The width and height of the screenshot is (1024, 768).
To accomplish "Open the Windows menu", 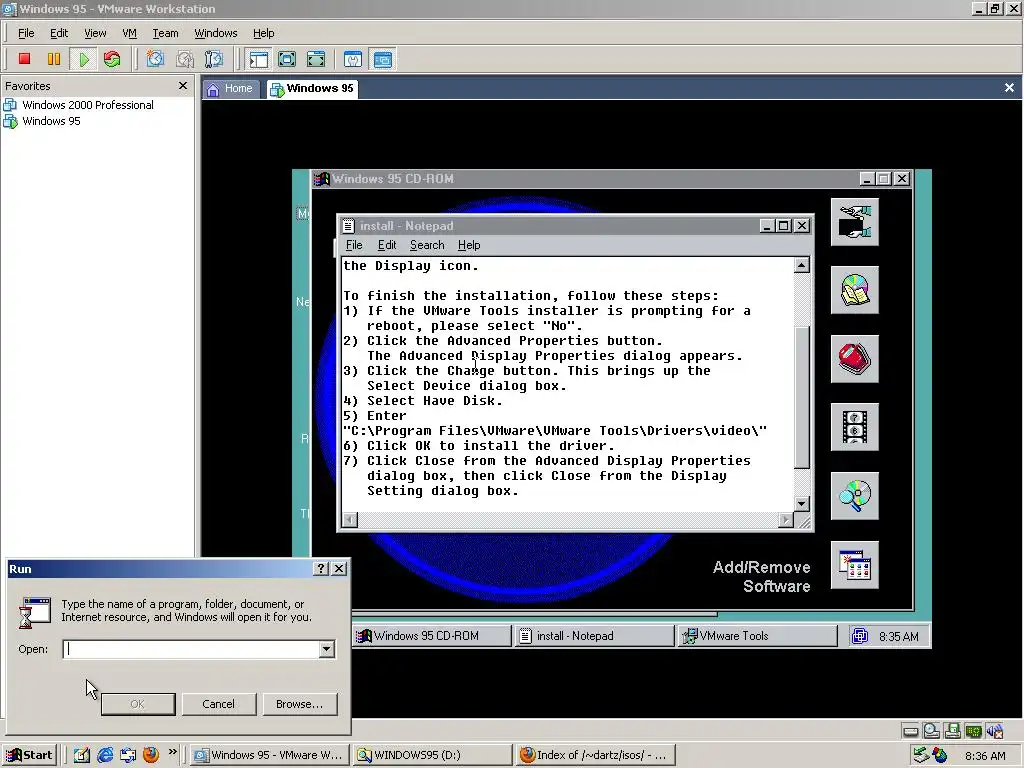I will click(216, 33).
